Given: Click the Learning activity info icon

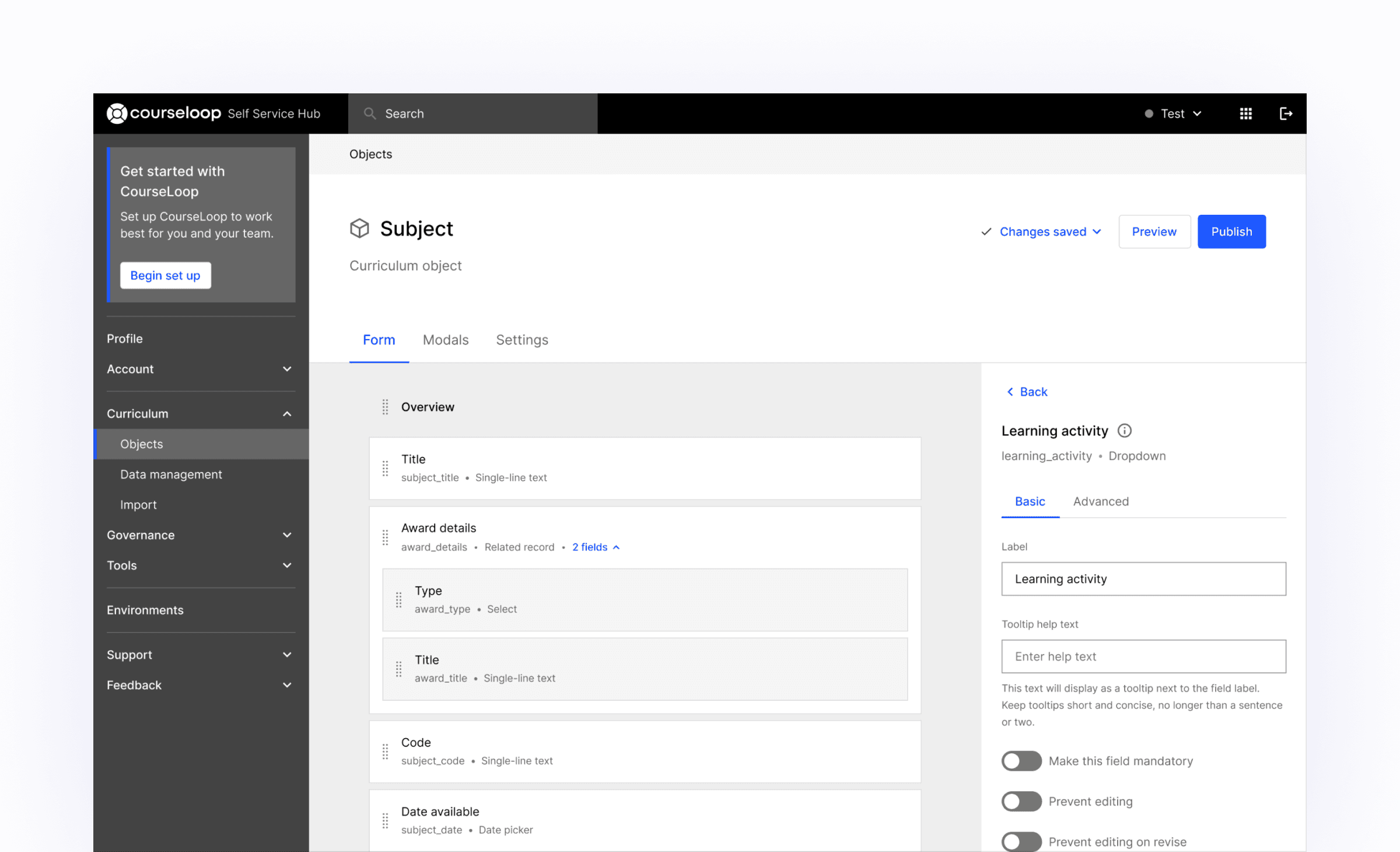Looking at the screenshot, I should pyautogui.click(x=1124, y=431).
